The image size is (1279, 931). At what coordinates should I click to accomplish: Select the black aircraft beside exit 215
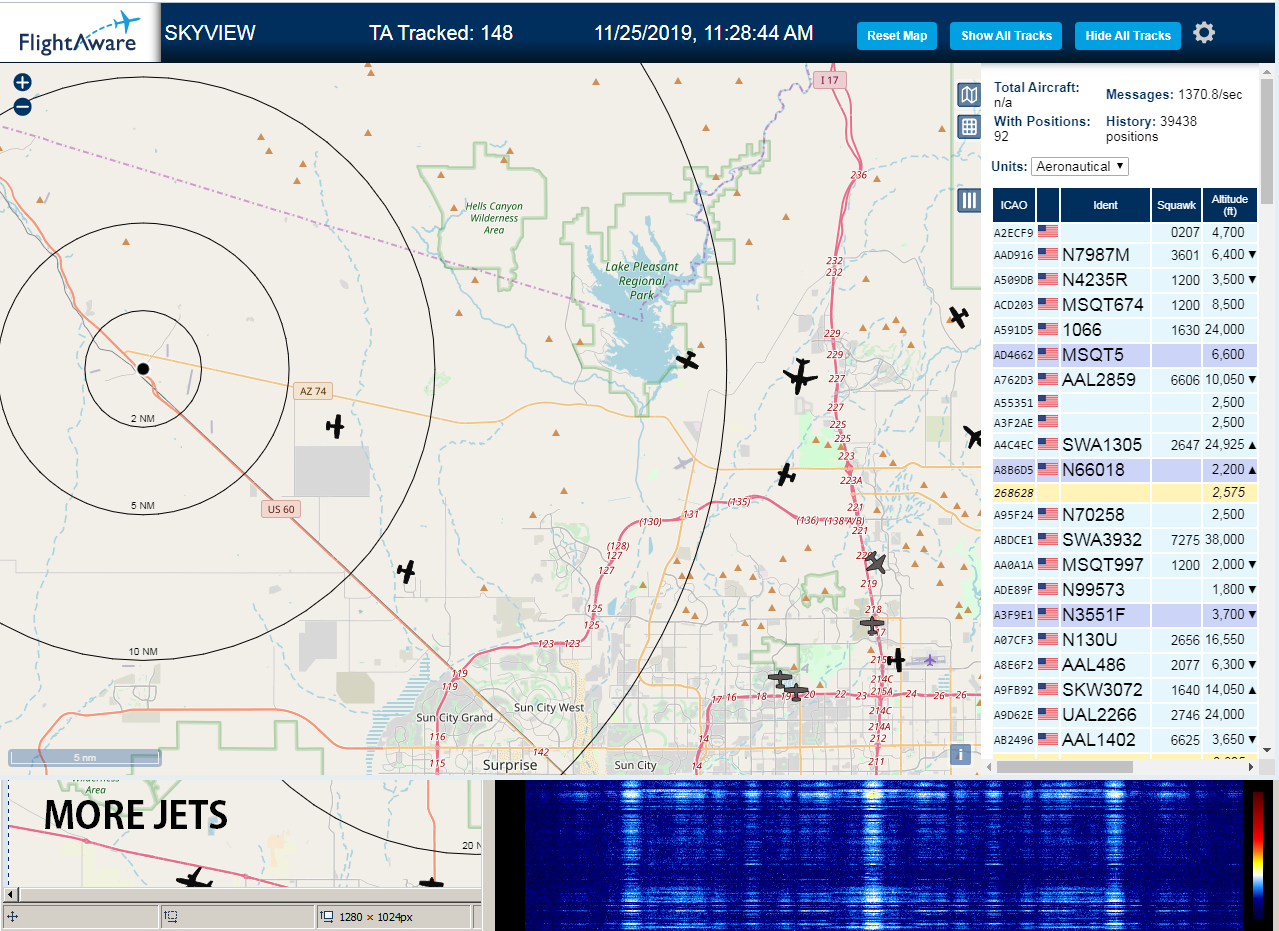[896, 660]
